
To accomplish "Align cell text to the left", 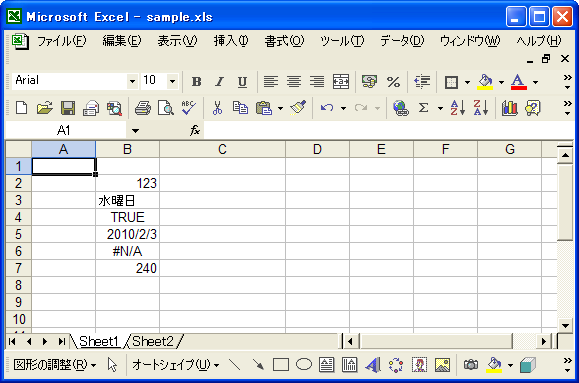I will coord(271,82).
